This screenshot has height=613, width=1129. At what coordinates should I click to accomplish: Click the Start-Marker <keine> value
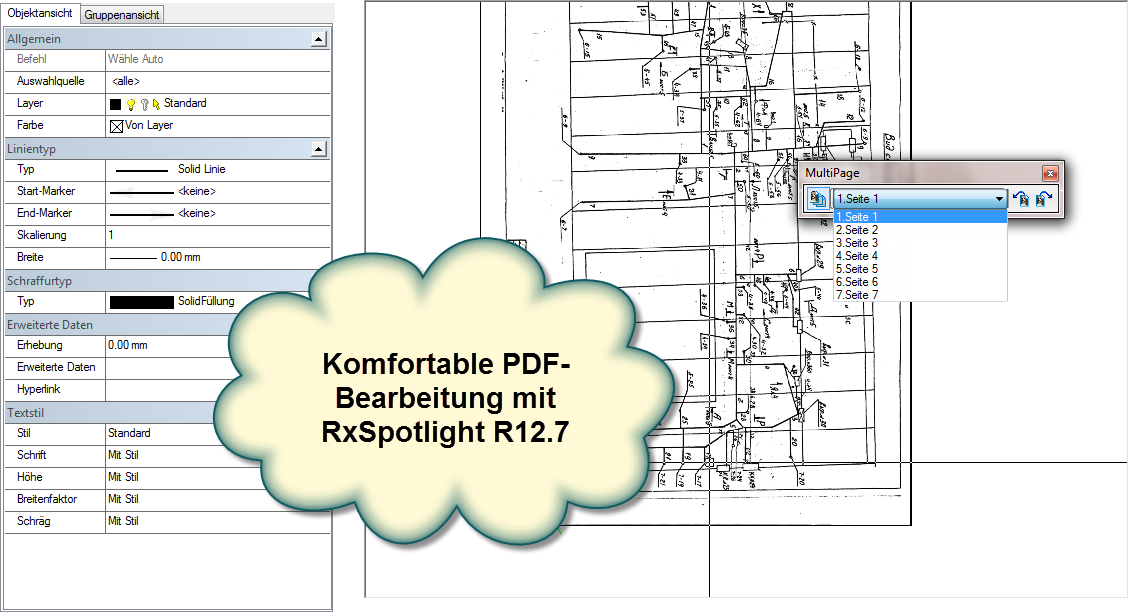click(197, 192)
